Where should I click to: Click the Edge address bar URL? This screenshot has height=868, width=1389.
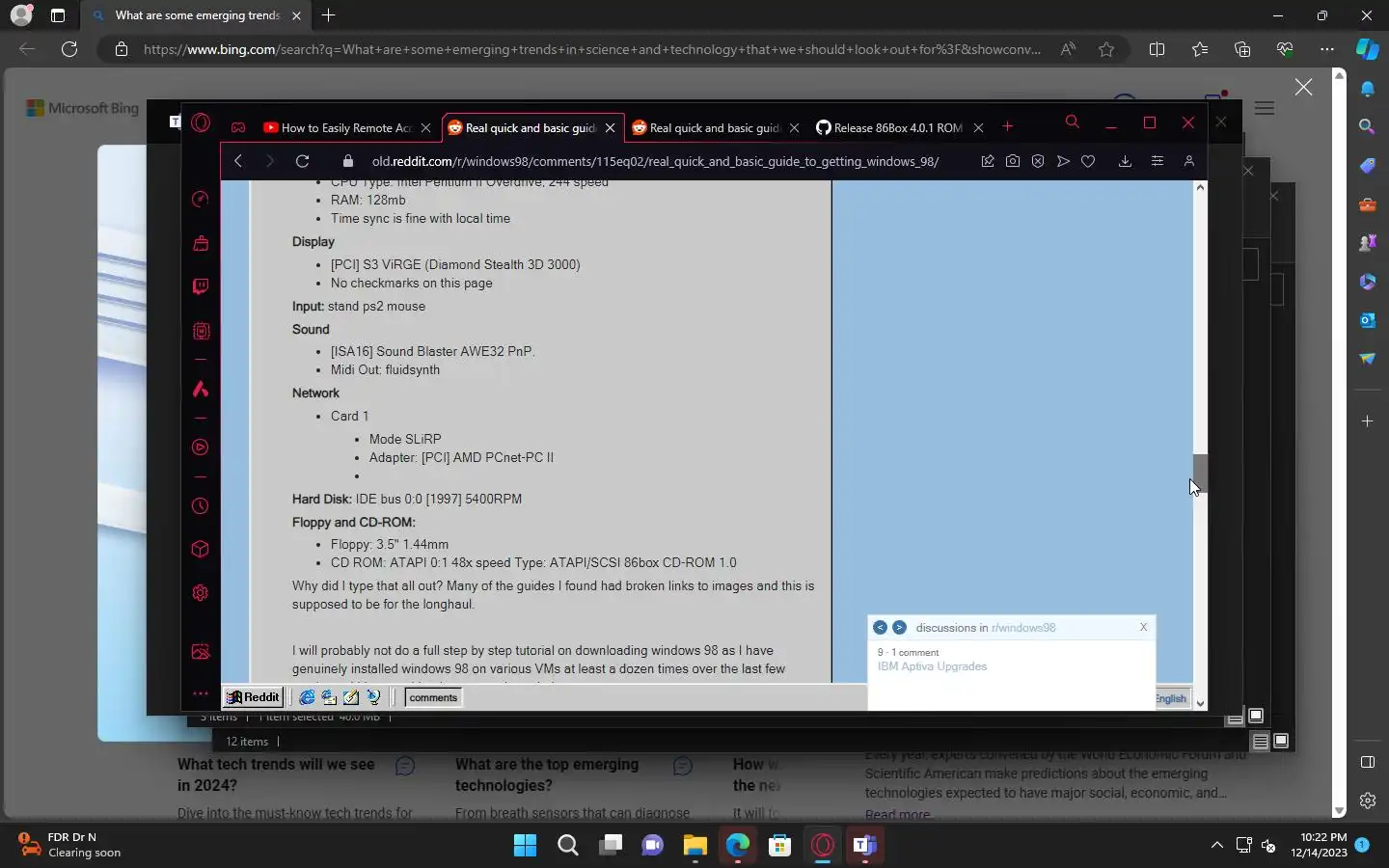pos(592,49)
